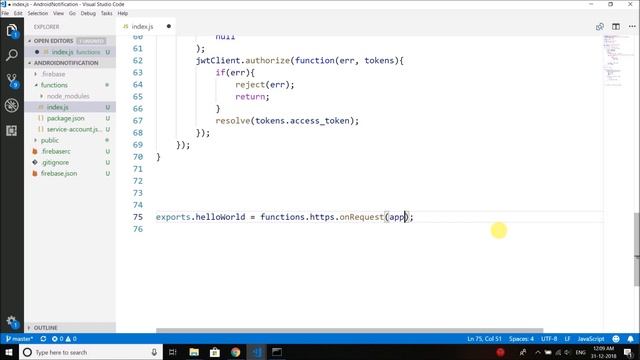
Task: Open errors and warnings count in status bar
Action: tap(64, 339)
